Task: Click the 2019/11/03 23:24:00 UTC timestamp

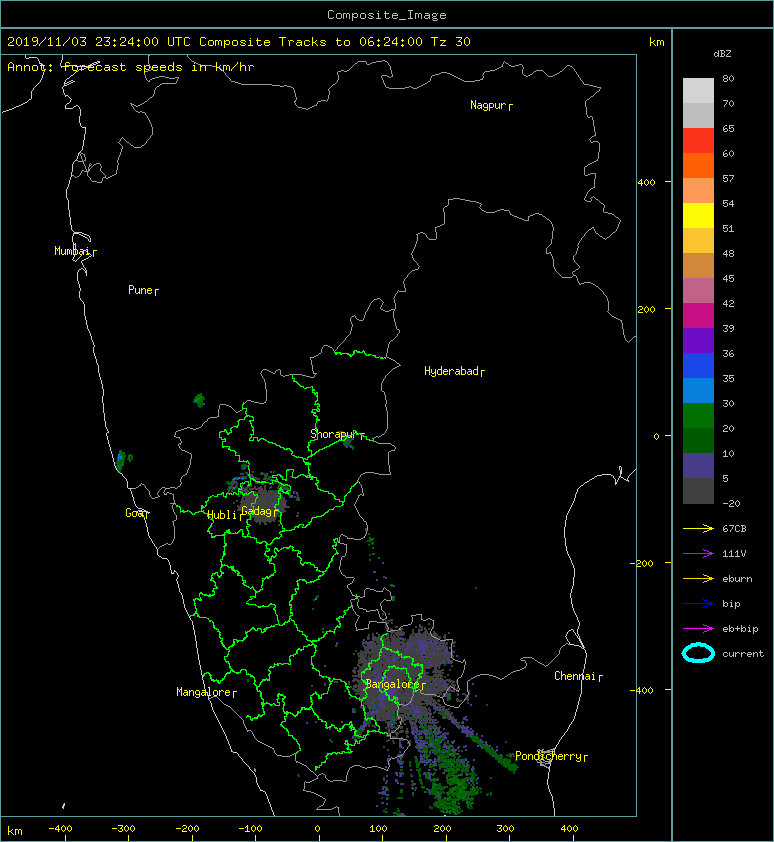Action: tap(98, 42)
